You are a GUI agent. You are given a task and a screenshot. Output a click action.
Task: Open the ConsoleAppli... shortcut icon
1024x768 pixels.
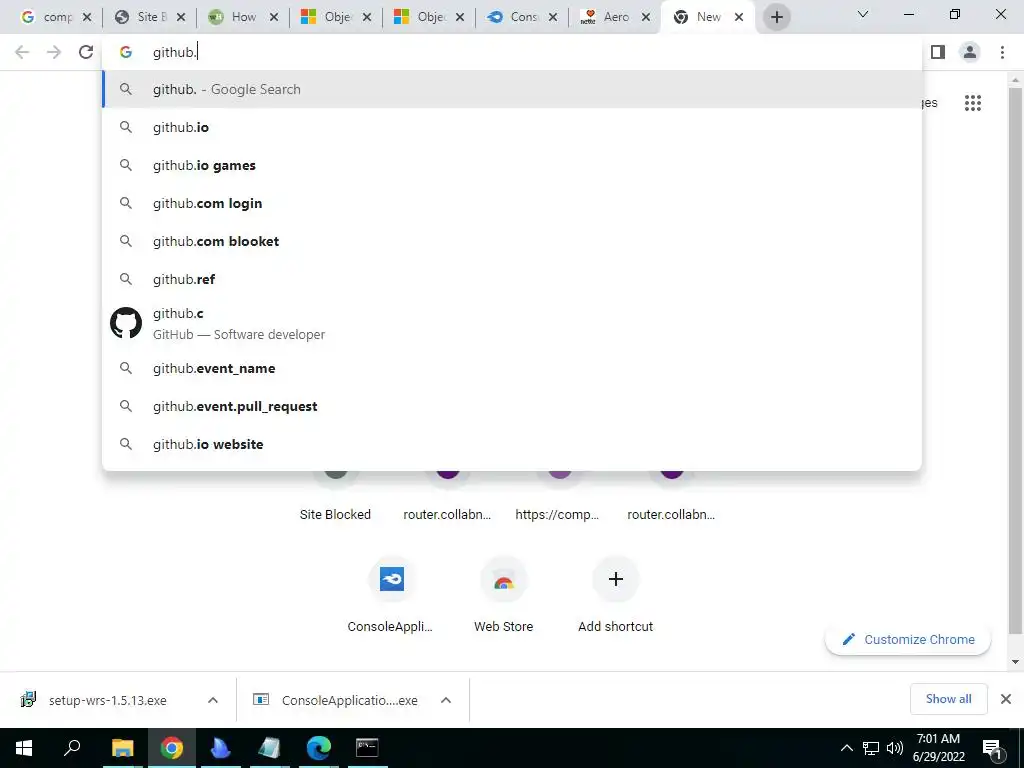391,579
